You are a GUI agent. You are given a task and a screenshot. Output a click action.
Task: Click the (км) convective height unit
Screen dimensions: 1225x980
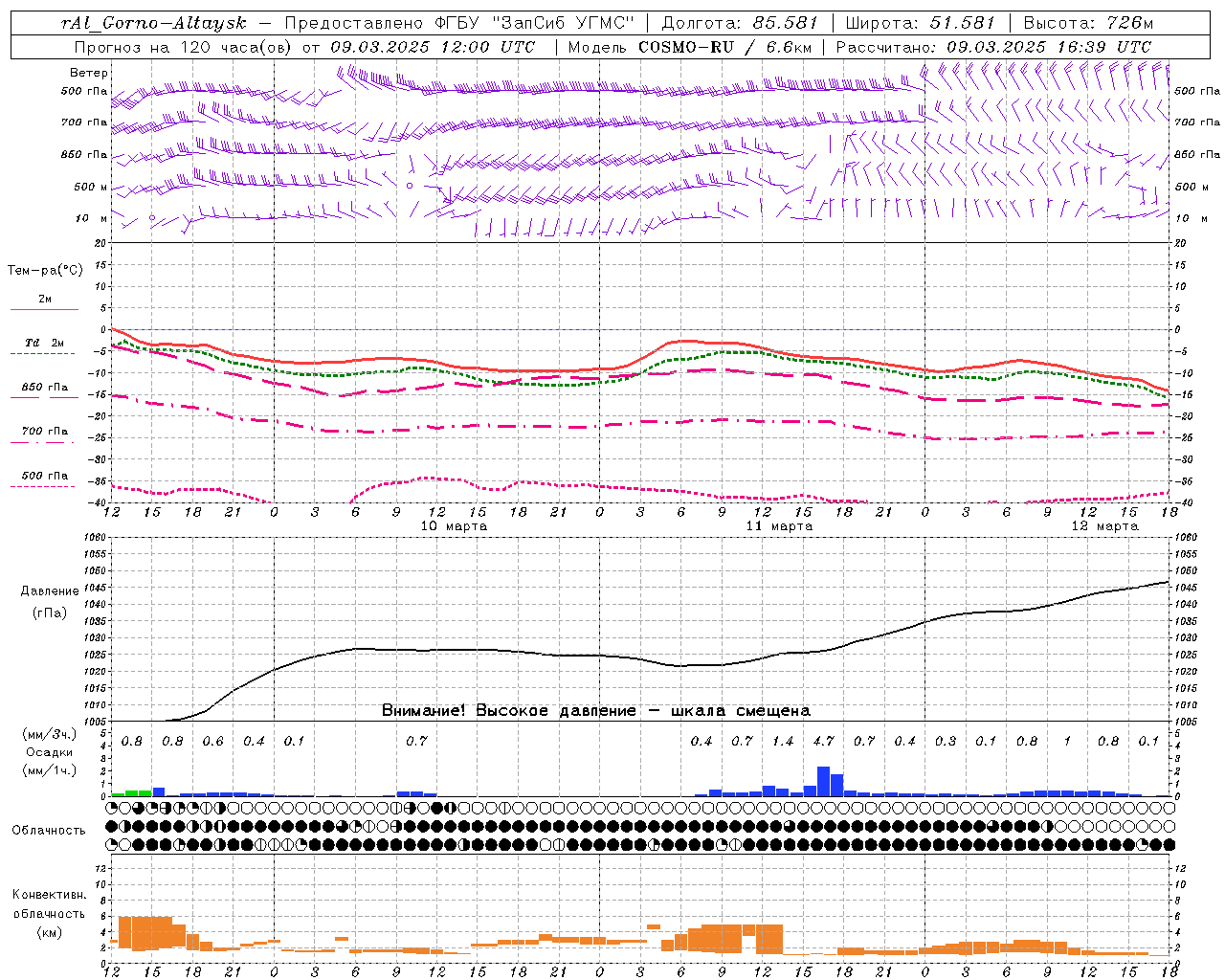(49, 932)
